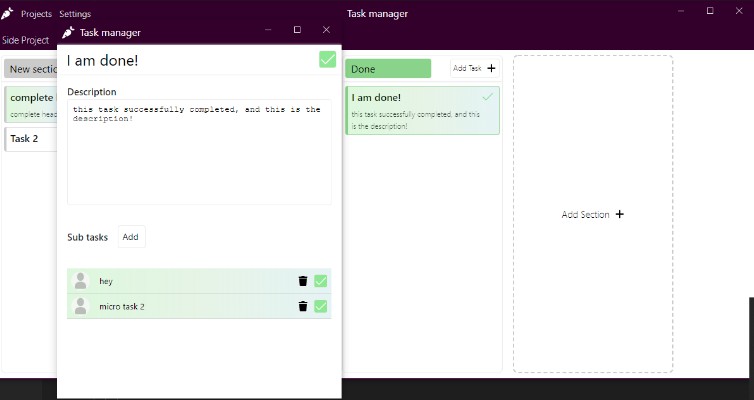Delete the 'micro task 2' sub task
754x400 pixels.
302,306
